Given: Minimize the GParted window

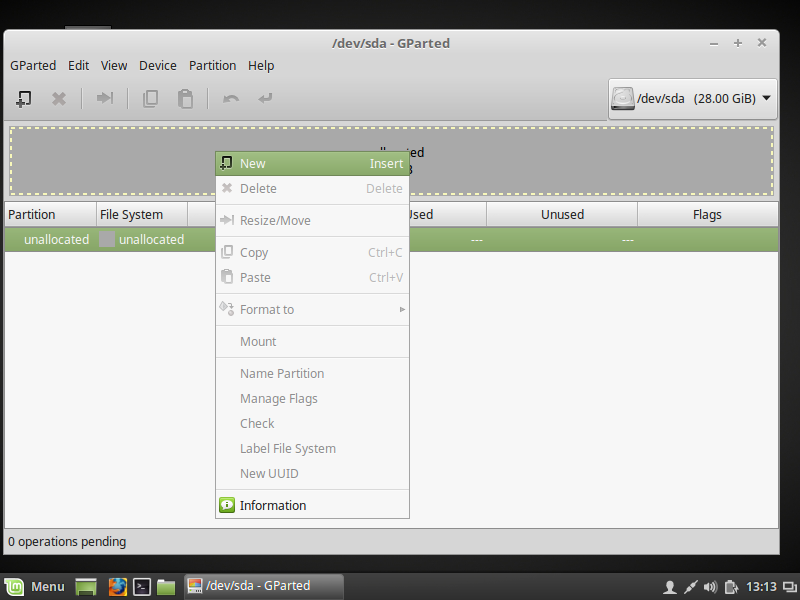Looking at the screenshot, I should point(714,44).
